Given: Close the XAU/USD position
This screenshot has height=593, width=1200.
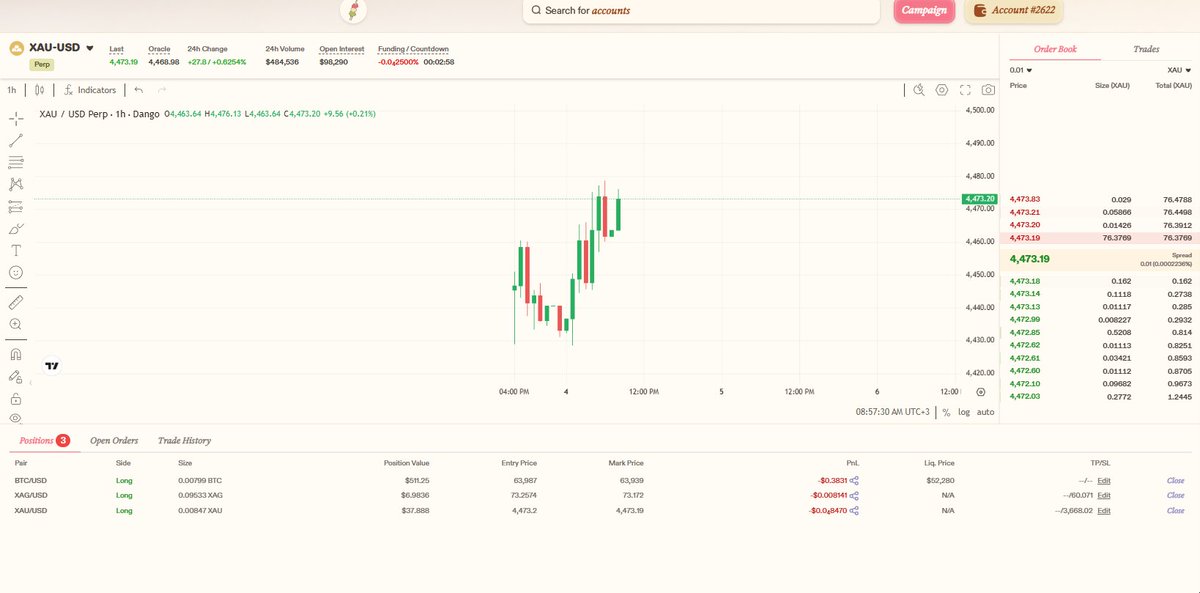Looking at the screenshot, I should tap(1175, 511).
